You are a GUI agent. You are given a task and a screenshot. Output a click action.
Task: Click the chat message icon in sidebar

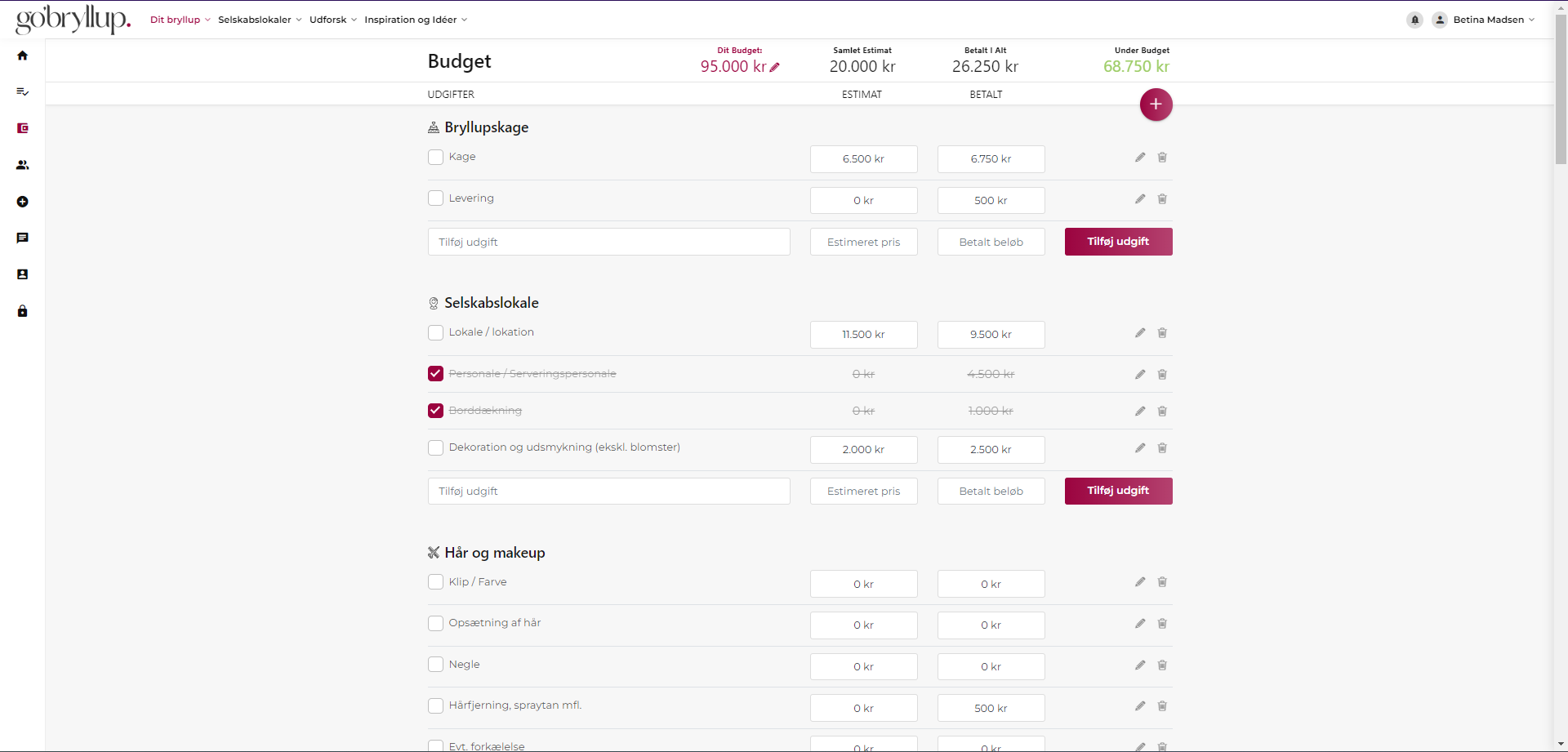click(23, 238)
